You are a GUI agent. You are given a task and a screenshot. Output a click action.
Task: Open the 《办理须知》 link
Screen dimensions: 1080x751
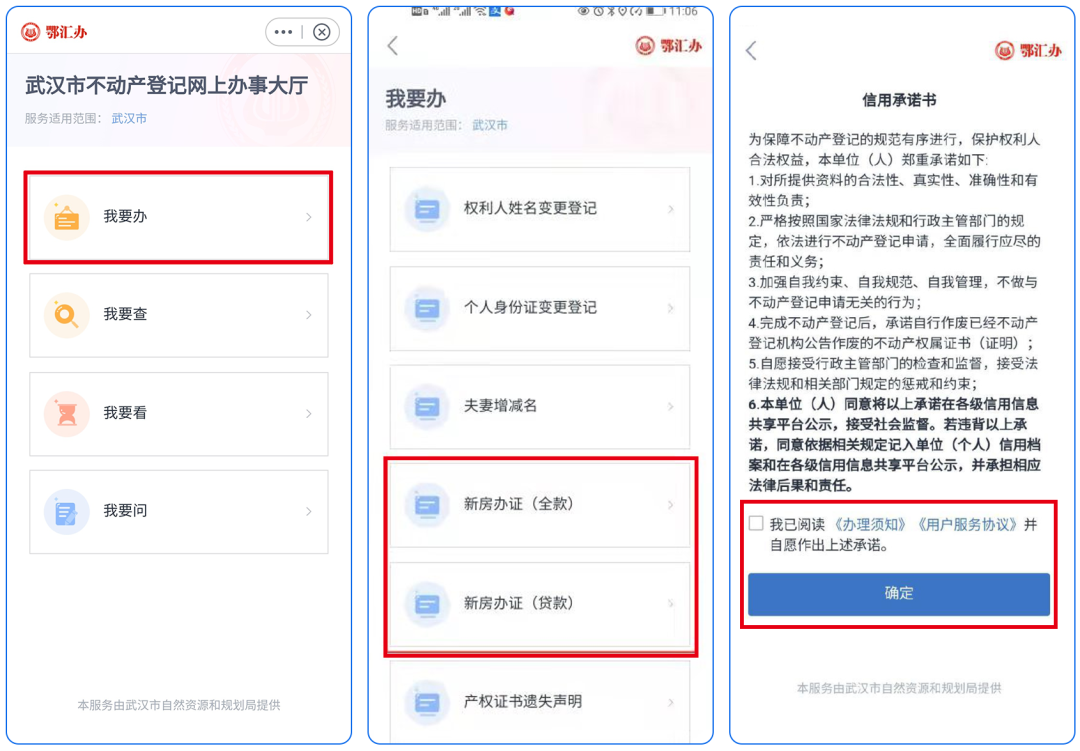click(x=870, y=524)
